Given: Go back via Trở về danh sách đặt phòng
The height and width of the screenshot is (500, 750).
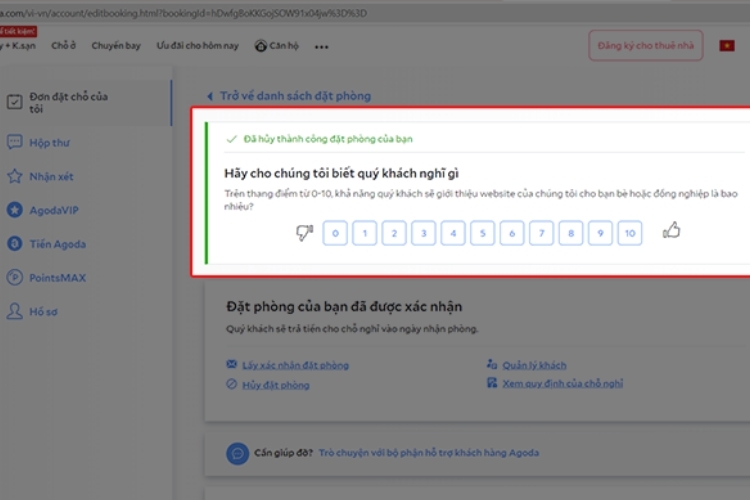Looking at the screenshot, I should (295, 96).
